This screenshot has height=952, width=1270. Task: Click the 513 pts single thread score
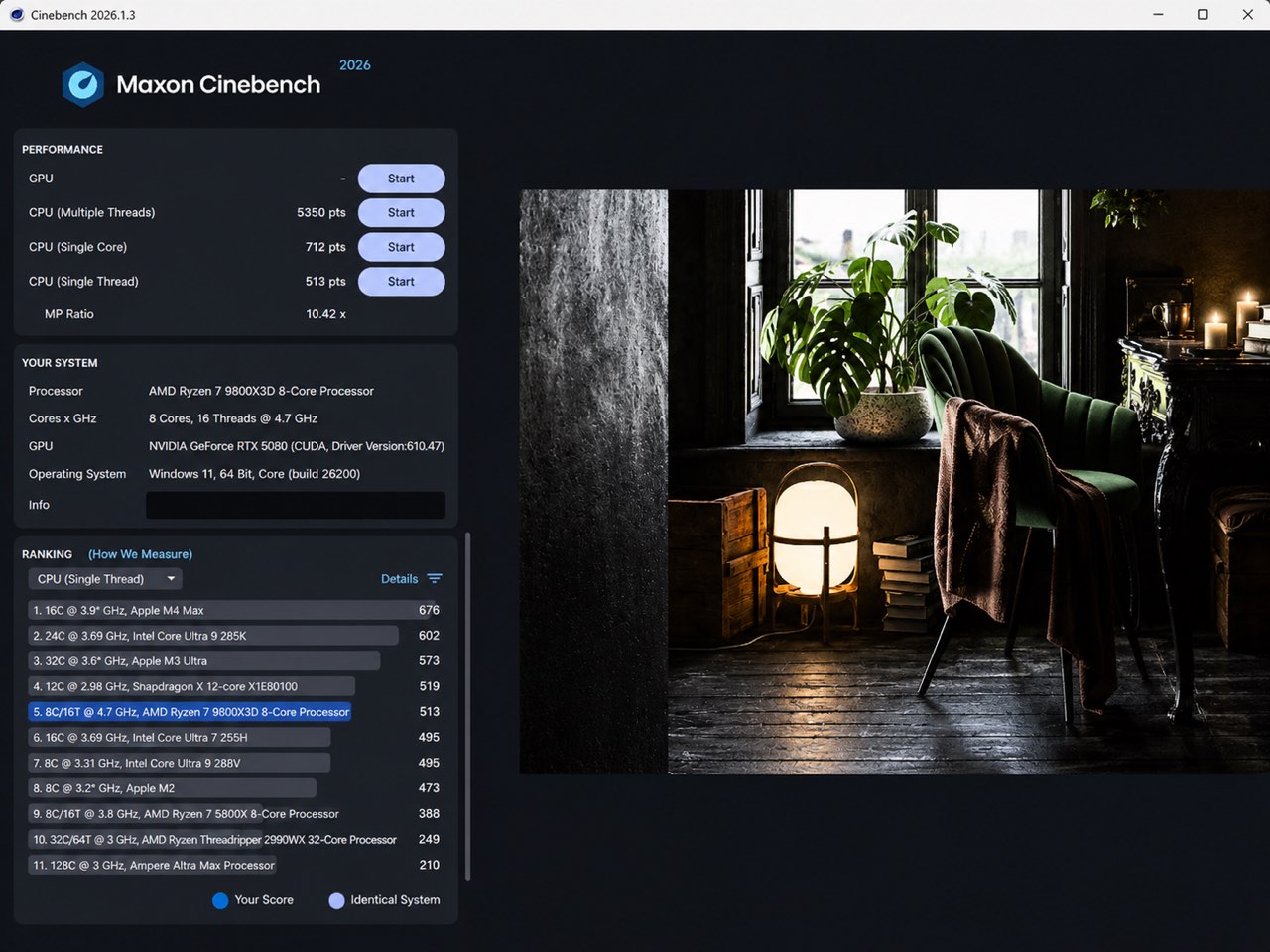point(325,282)
